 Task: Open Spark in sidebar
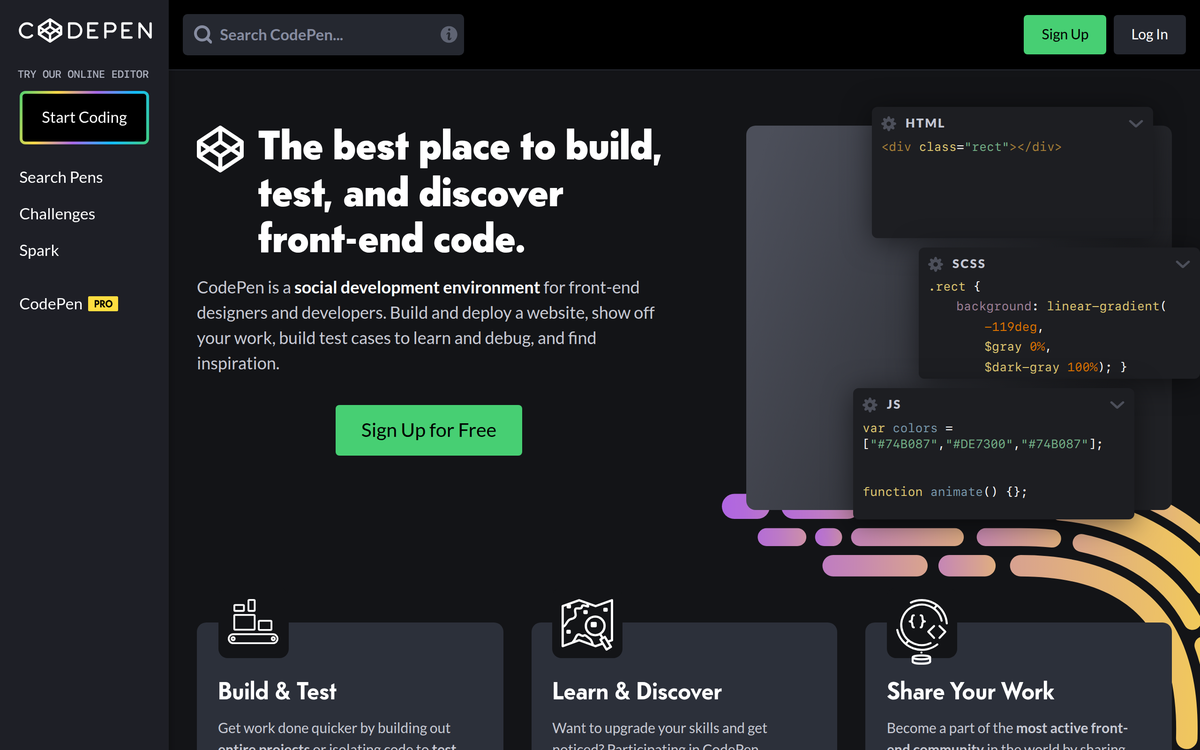(x=39, y=250)
